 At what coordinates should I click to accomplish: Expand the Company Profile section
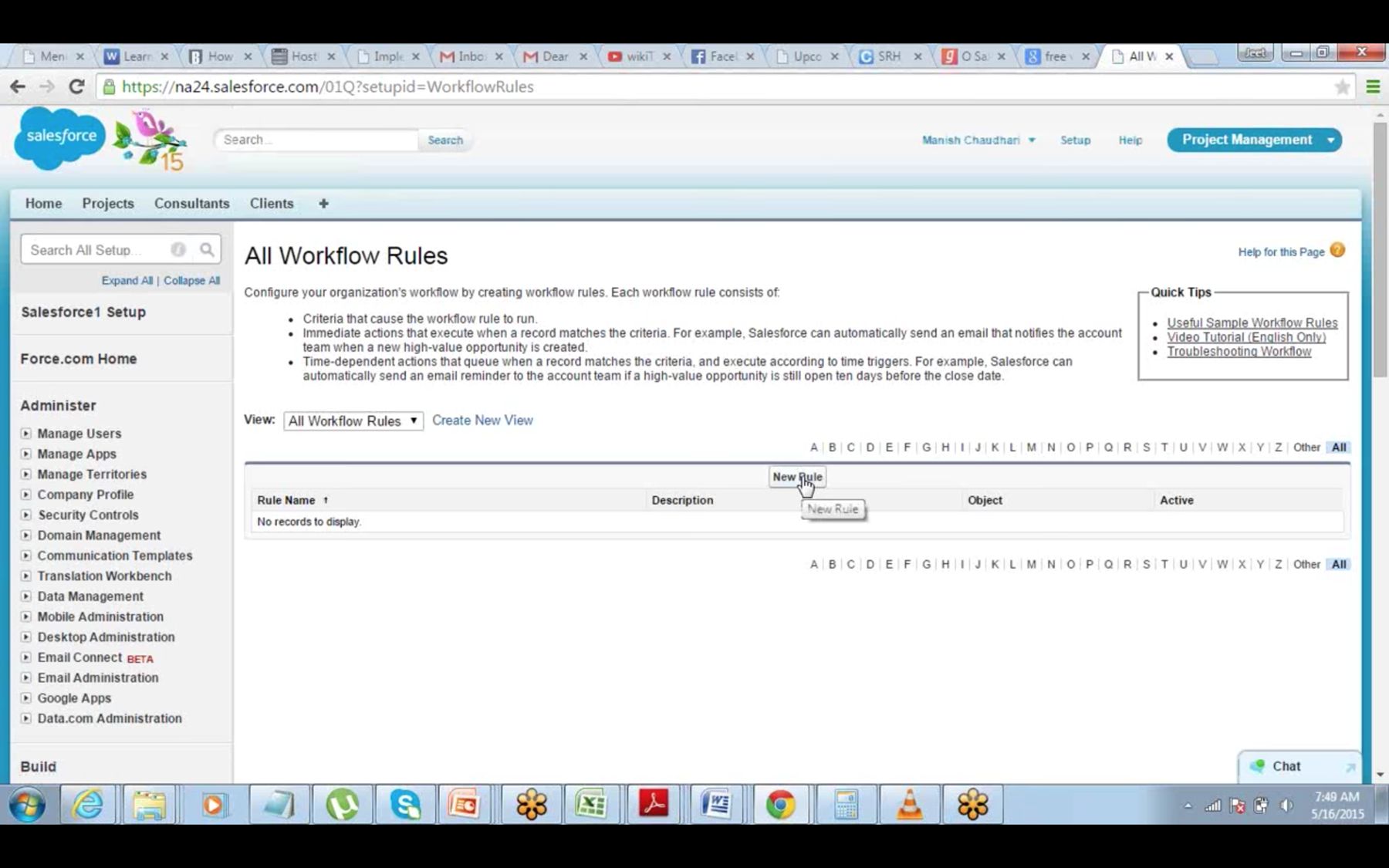(x=25, y=495)
